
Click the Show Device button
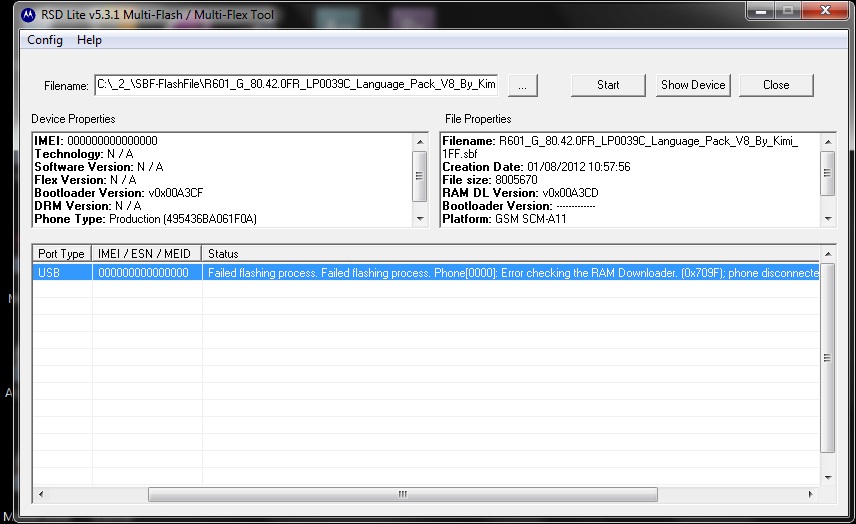click(x=693, y=85)
